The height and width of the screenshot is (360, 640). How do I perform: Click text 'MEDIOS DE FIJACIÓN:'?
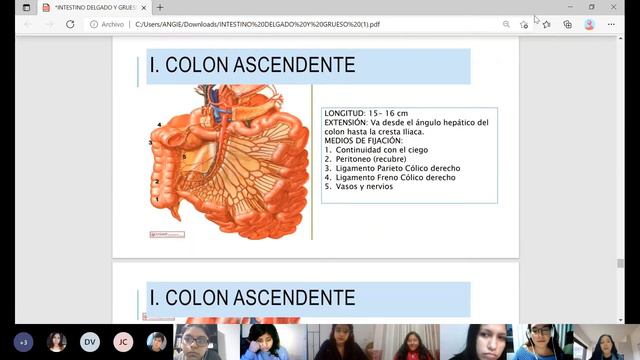(x=363, y=141)
